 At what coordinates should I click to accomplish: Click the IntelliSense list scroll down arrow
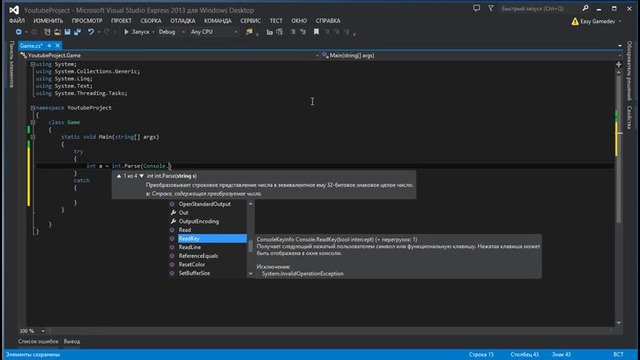(x=251, y=274)
